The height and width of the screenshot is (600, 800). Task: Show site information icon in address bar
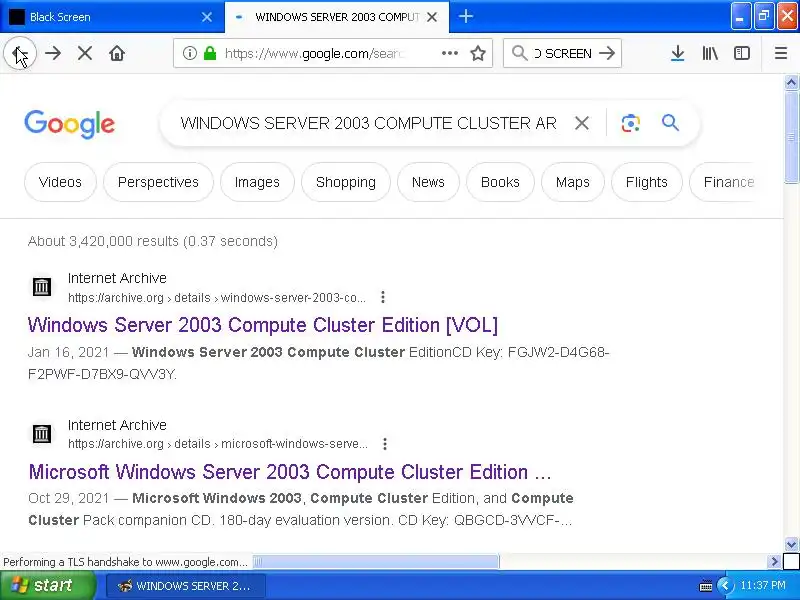point(190,53)
